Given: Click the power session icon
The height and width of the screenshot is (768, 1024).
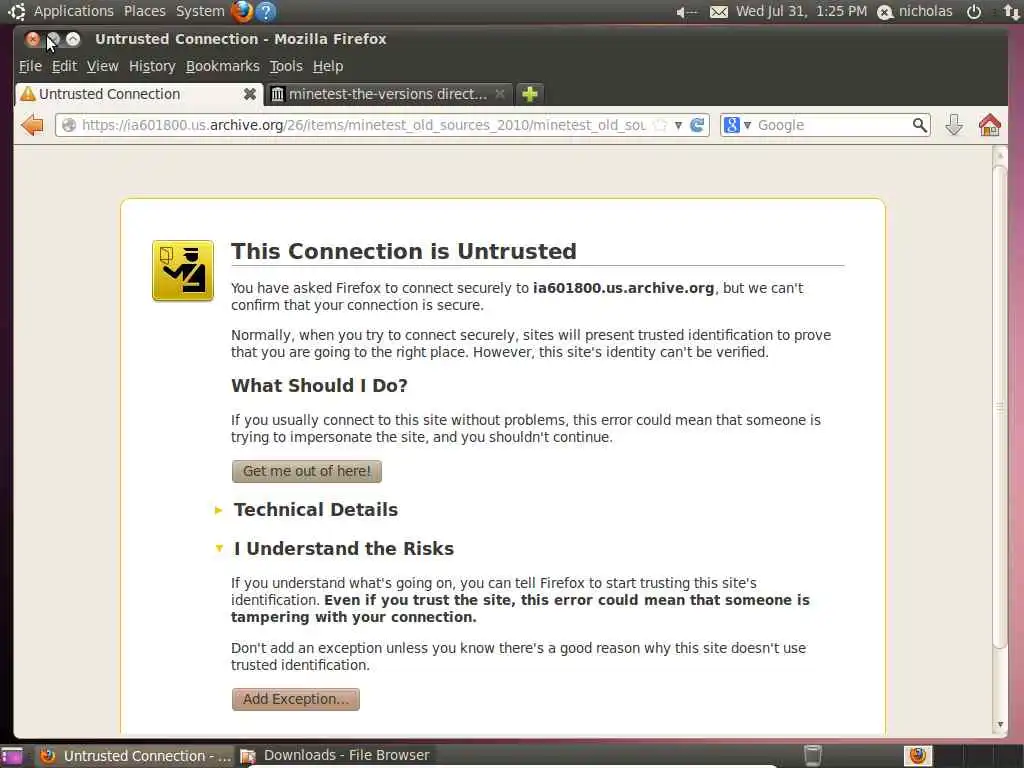Looking at the screenshot, I should [x=974, y=12].
